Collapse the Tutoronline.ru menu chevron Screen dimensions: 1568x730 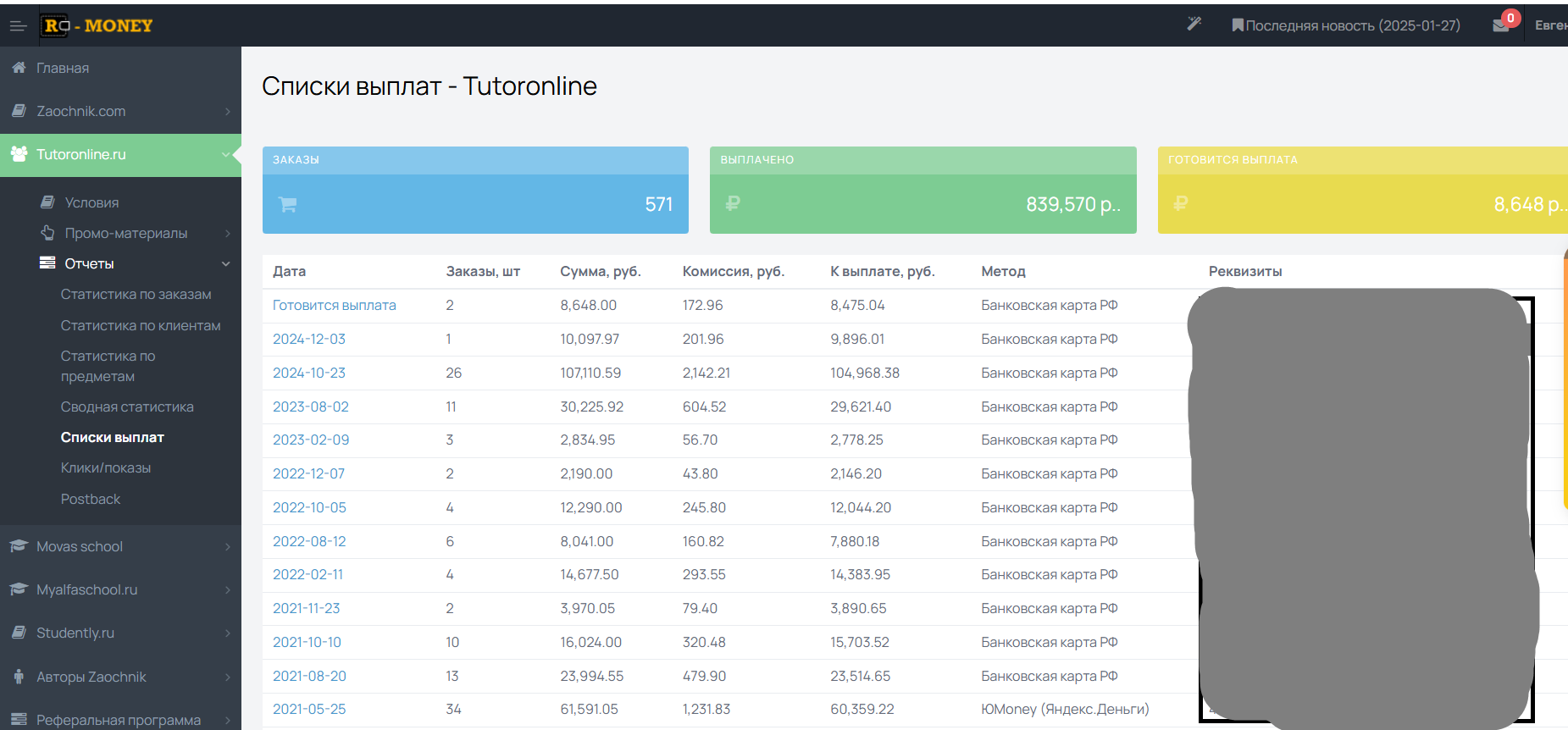pyautogui.click(x=225, y=155)
